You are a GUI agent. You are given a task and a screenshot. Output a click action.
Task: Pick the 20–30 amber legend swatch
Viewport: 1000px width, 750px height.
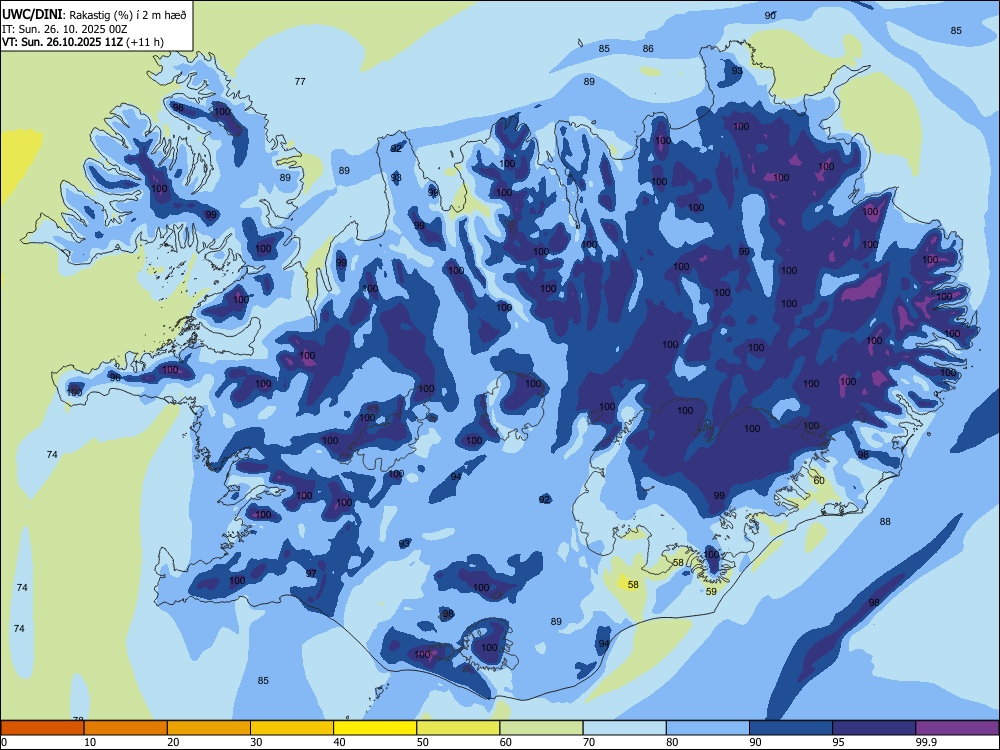coord(209,728)
